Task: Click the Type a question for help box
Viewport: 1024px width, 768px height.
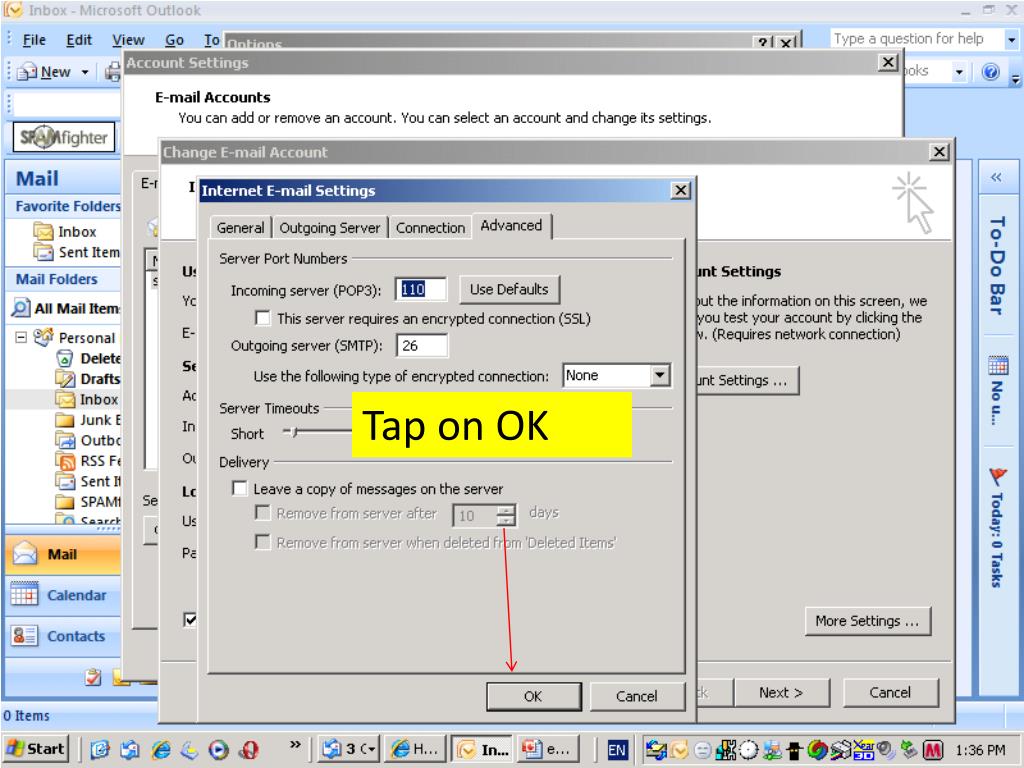Action: pos(917,39)
